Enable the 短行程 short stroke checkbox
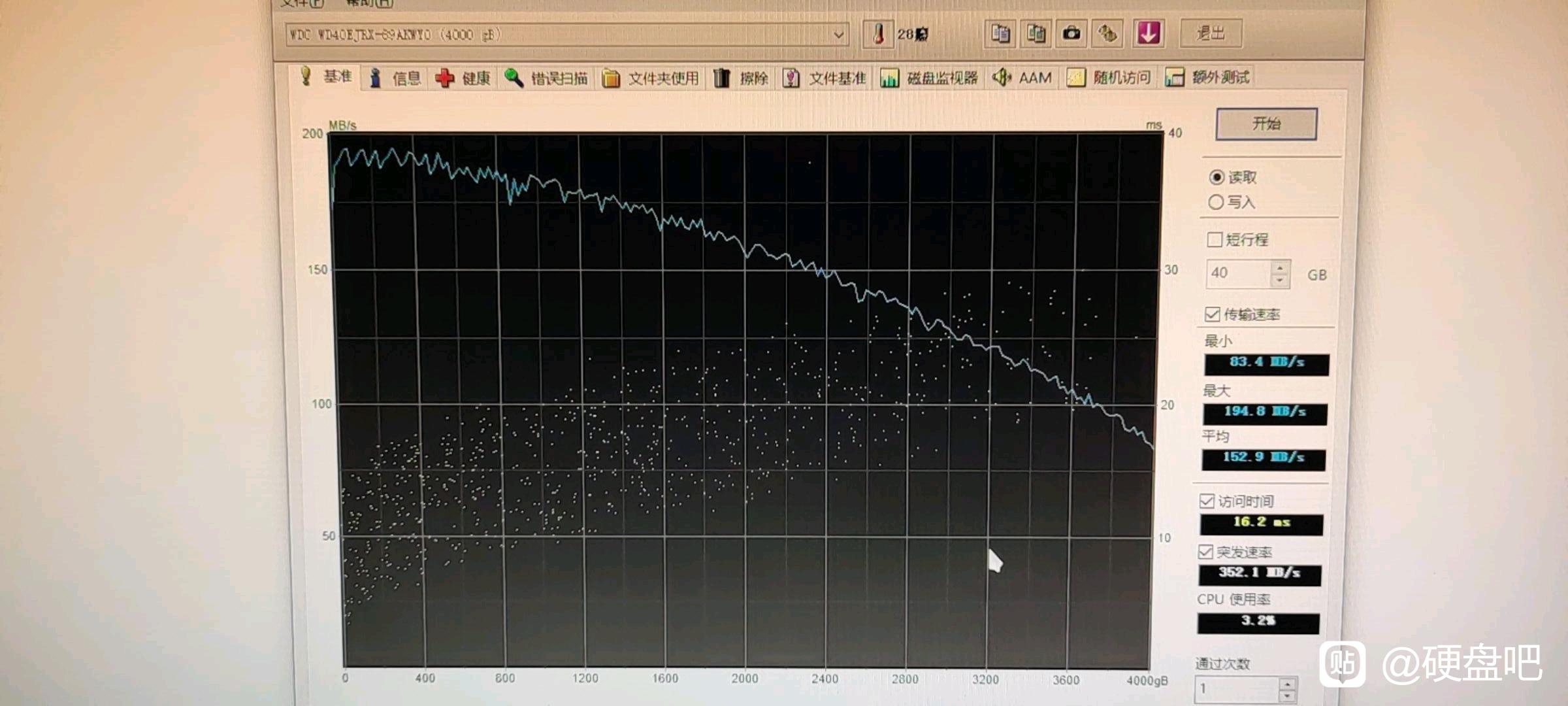Image resolution: width=1568 pixels, height=706 pixels. [1215, 239]
